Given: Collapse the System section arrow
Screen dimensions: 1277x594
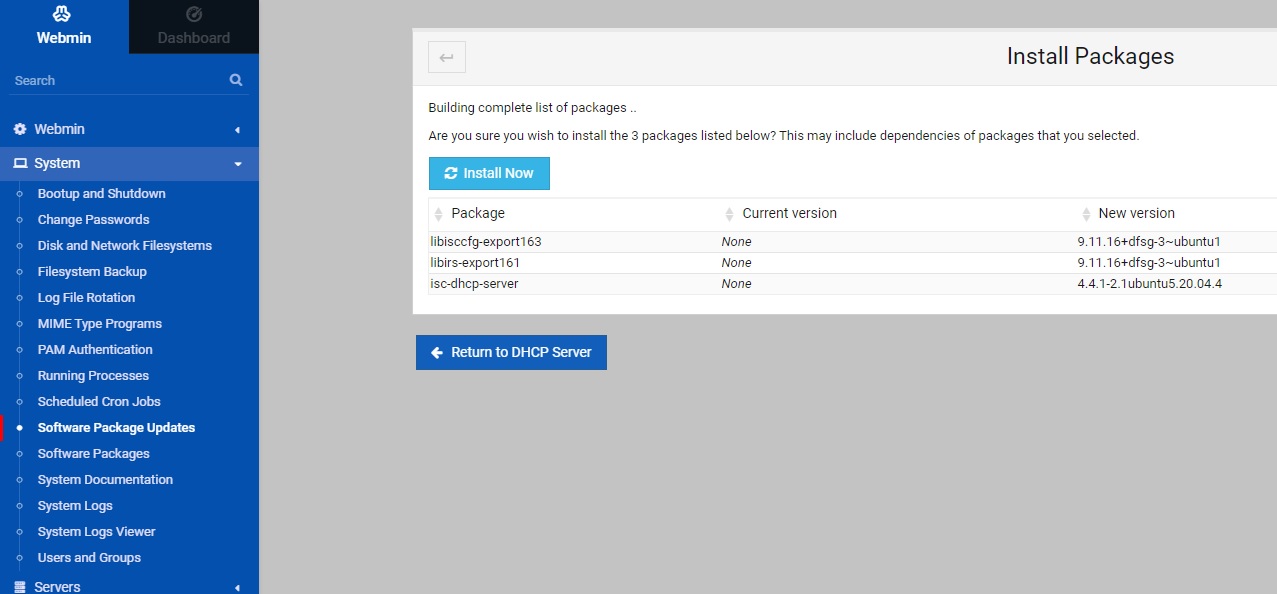Looking at the screenshot, I should pyautogui.click(x=237, y=164).
